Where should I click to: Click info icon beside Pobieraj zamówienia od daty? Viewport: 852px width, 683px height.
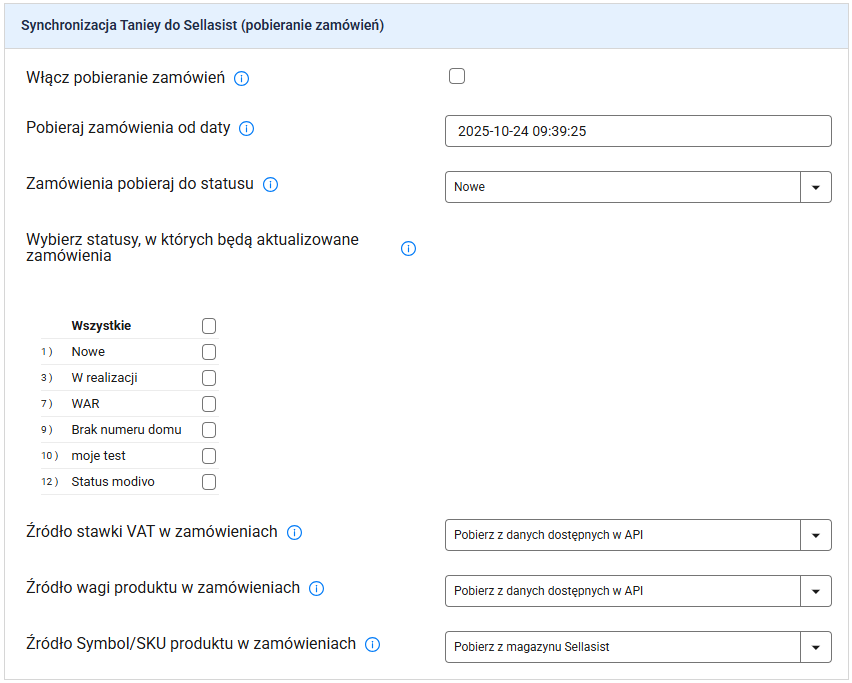pyautogui.click(x=247, y=129)
